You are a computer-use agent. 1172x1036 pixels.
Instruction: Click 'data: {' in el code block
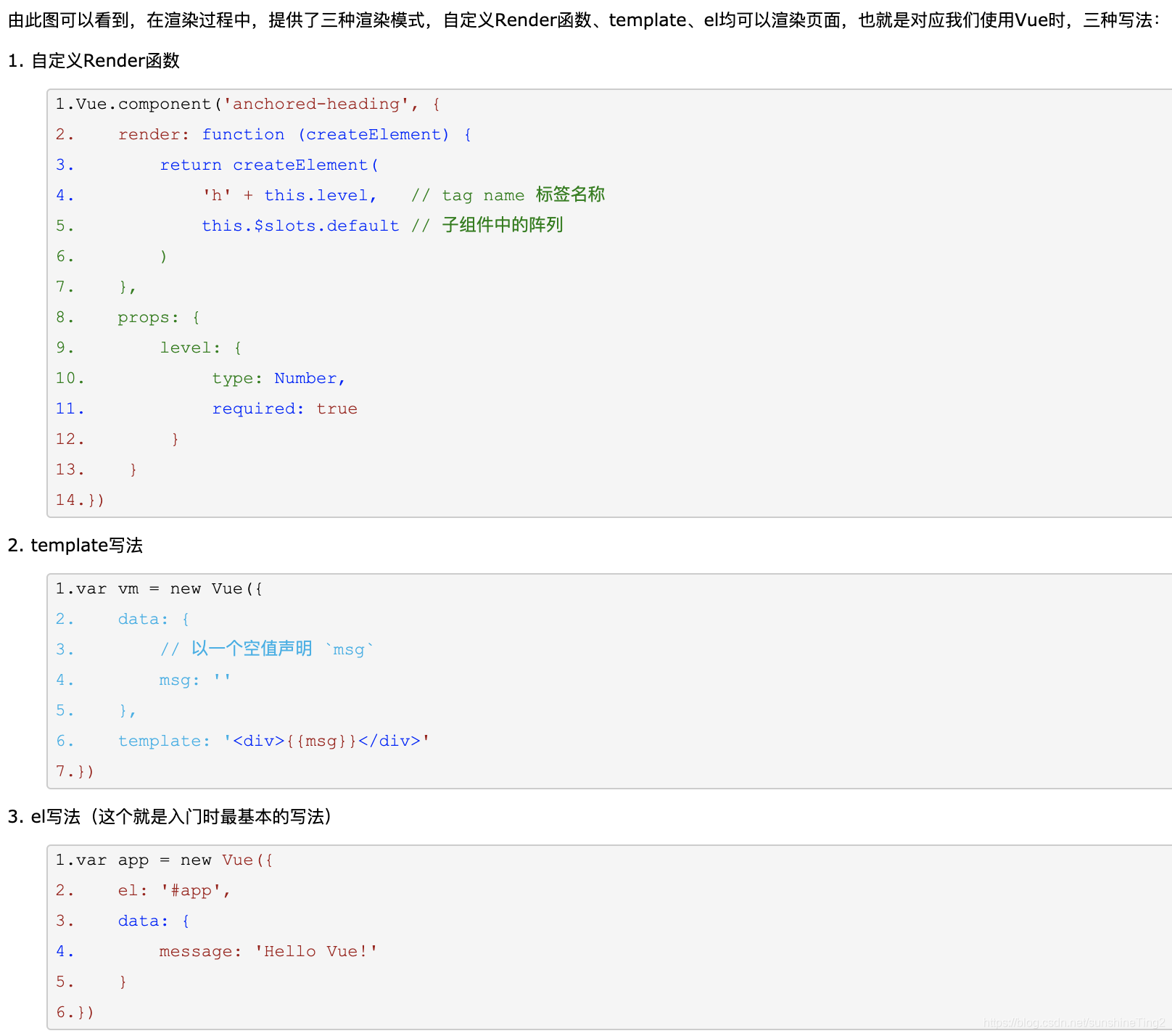(x=154, y=921)
